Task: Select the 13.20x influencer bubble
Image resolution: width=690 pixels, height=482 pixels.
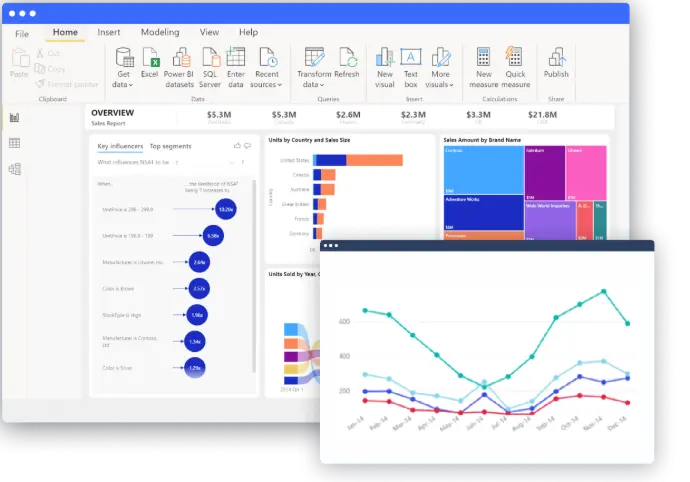Action: [226, 209]
